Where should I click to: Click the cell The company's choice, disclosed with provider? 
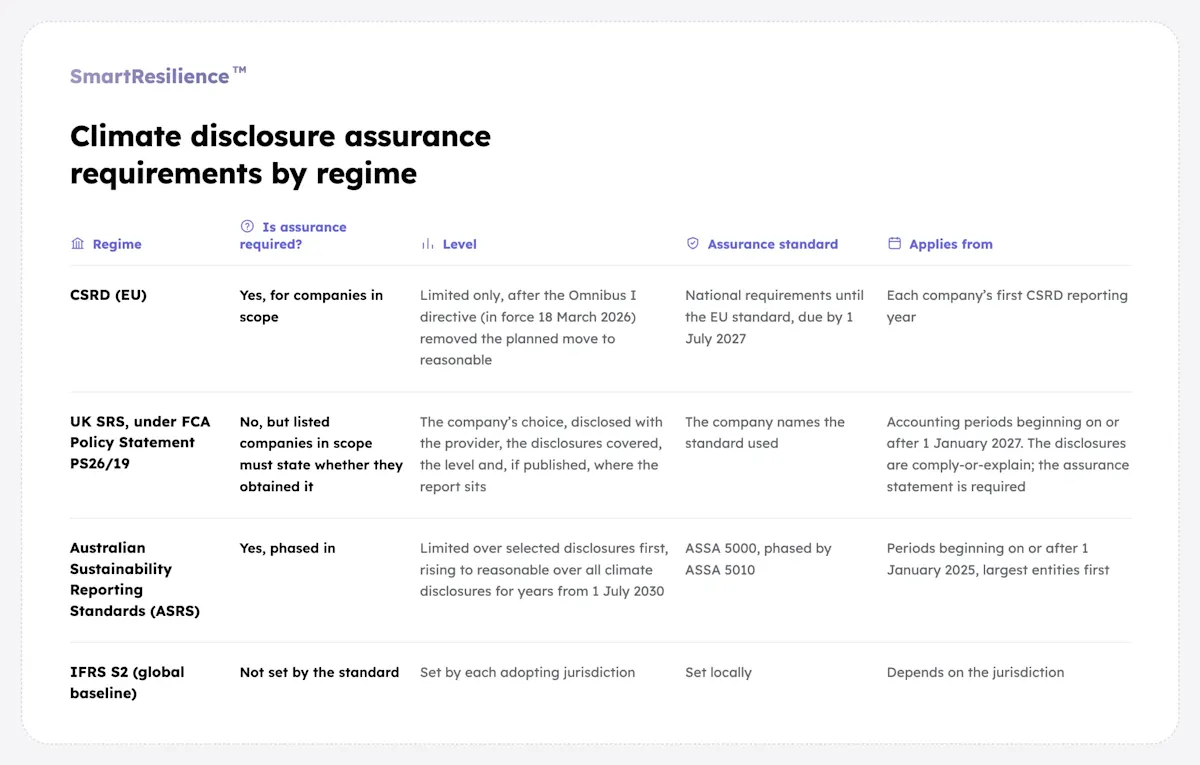pos(541,454)
